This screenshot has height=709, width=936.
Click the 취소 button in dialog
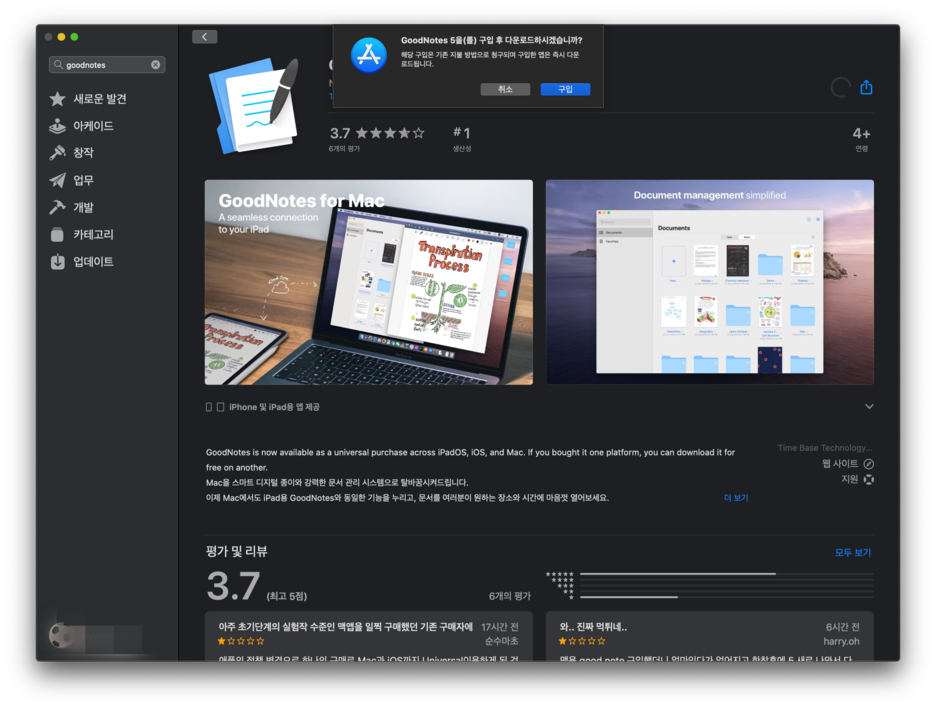pyautogui.click(x=505, y=89)
